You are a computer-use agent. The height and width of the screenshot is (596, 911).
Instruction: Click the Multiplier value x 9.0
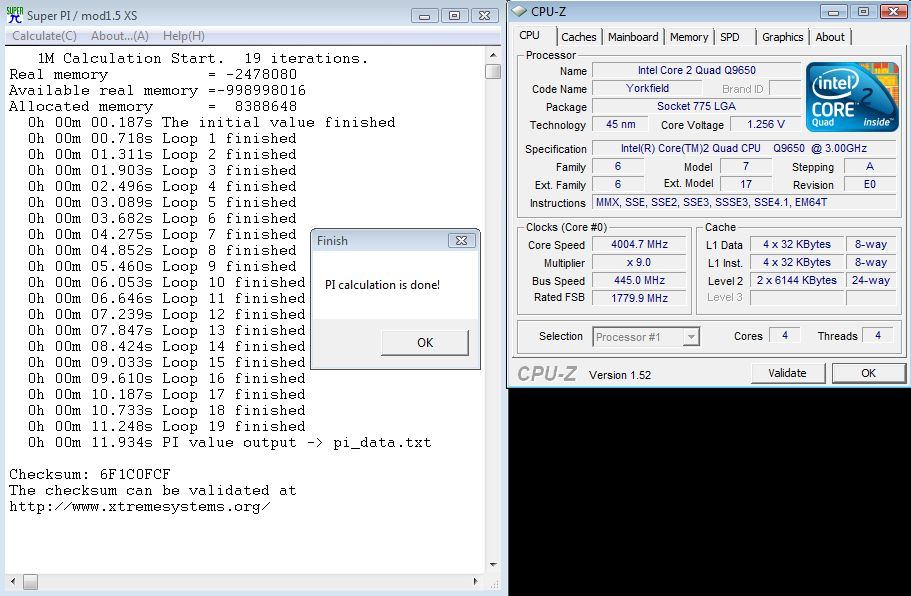639,263
